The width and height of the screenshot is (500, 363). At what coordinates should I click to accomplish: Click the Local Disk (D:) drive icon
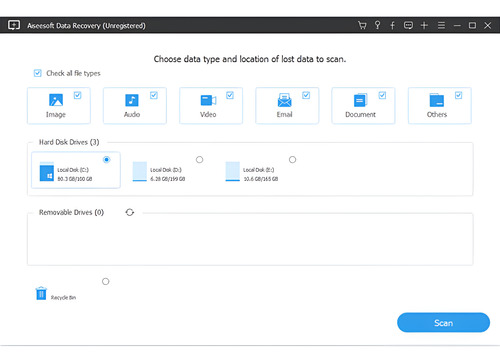140,171
